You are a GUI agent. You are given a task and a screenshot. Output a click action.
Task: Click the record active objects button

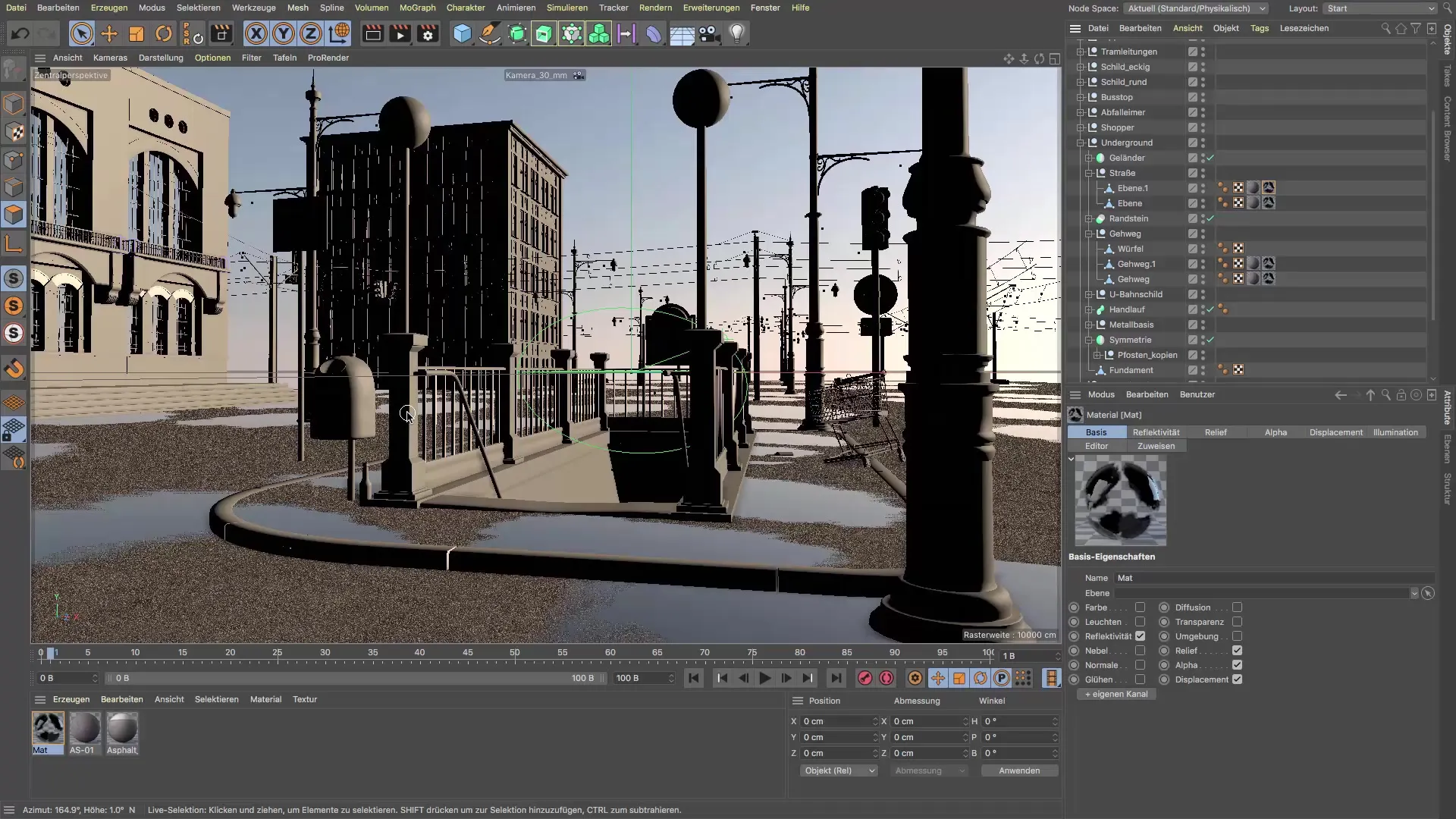click(864, 678)
